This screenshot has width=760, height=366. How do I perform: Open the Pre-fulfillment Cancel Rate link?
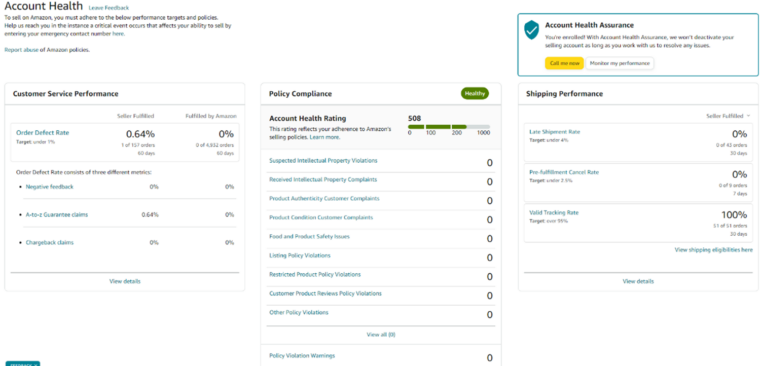[564, 172]
